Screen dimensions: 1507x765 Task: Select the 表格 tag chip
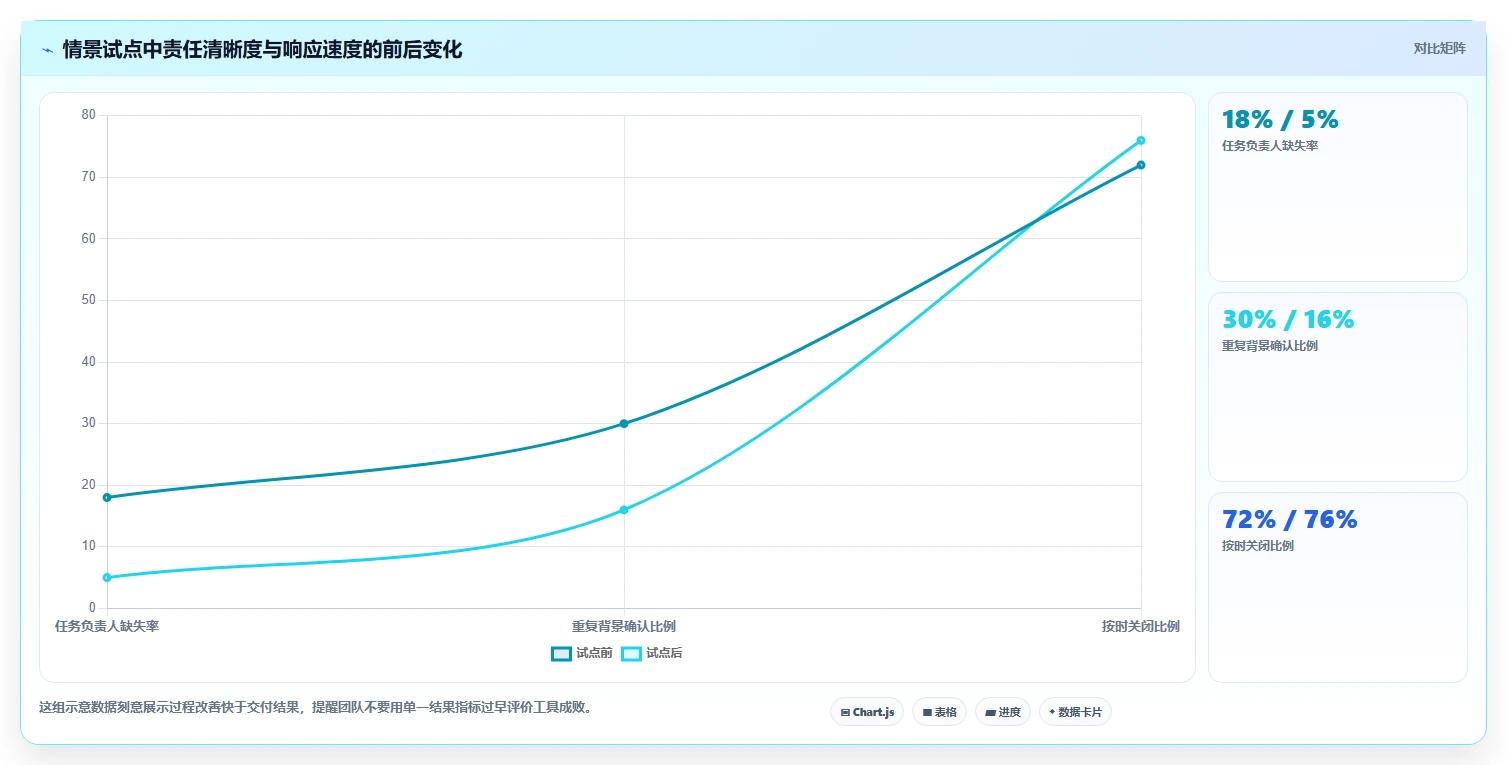click(x=939, y=712)
